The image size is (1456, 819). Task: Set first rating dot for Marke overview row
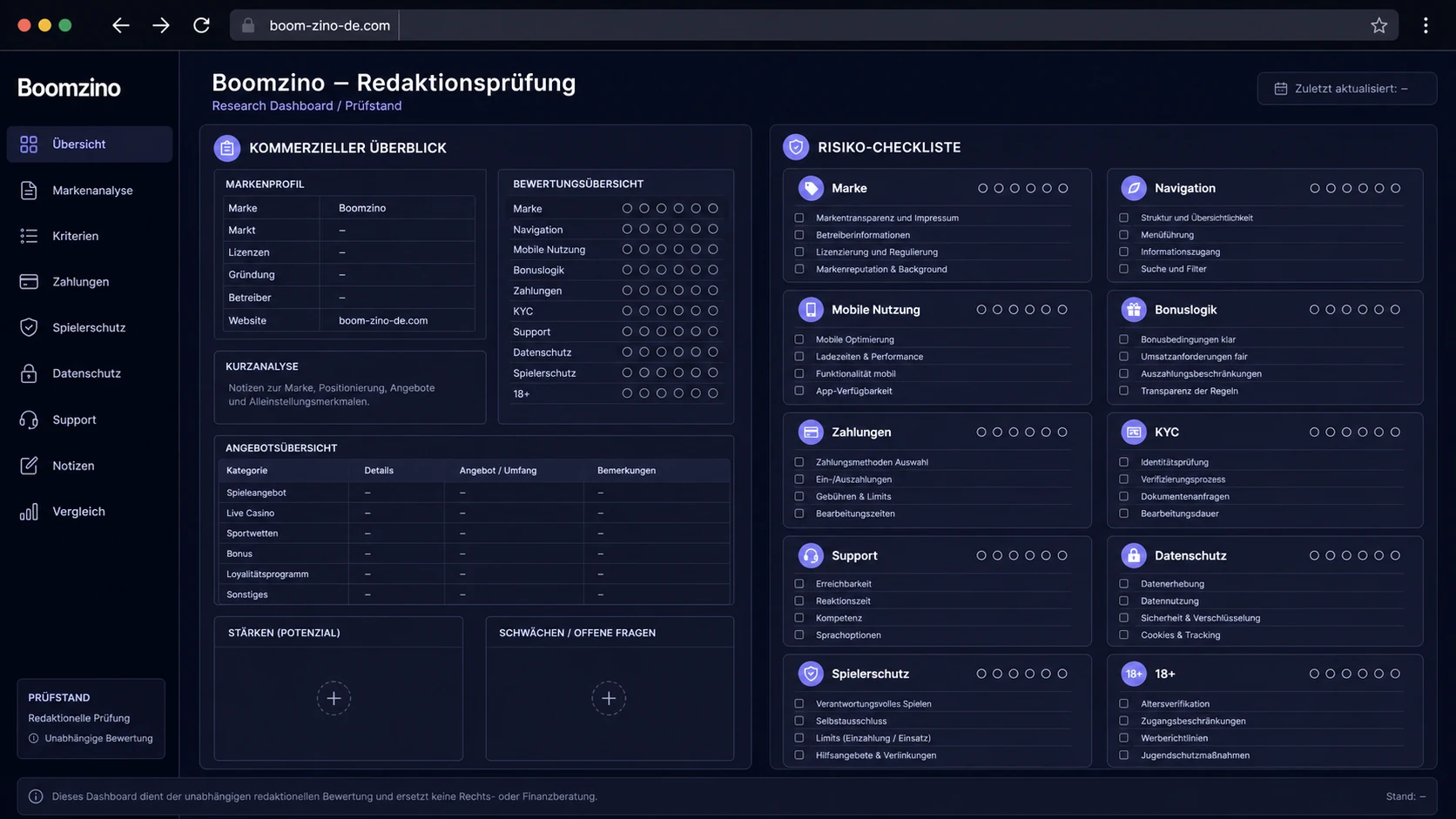click(627, 209)
